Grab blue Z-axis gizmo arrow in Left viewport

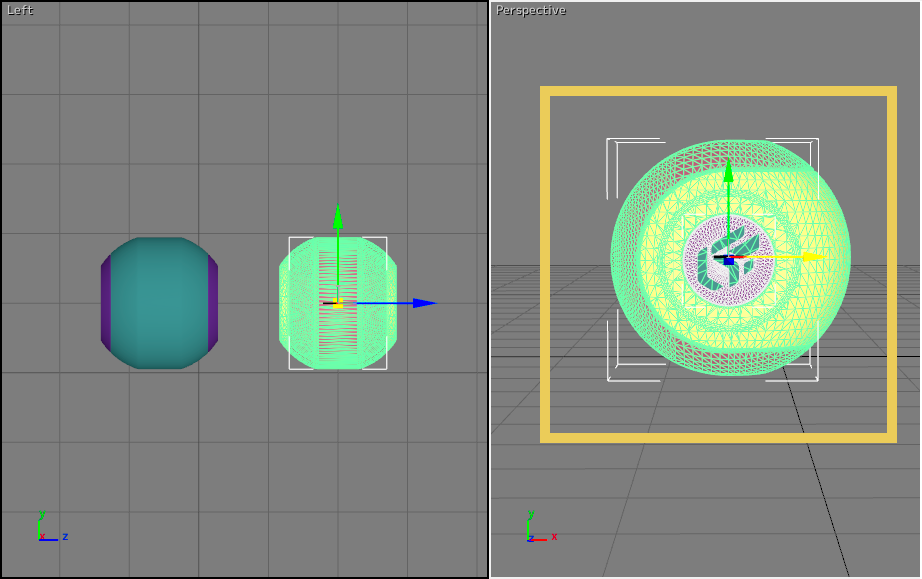(x=423, y=303)
